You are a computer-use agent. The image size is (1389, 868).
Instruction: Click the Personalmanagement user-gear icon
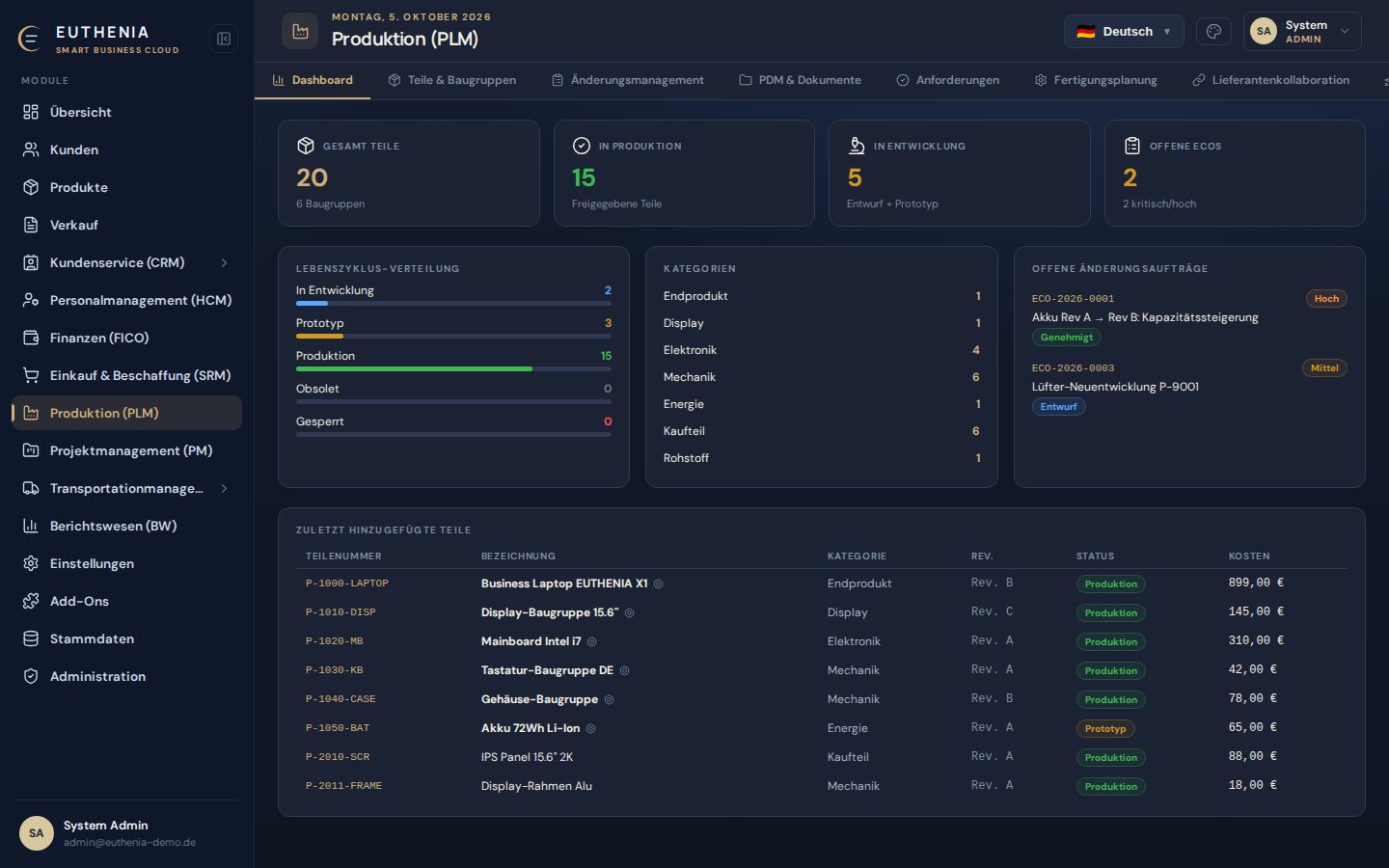point(31,300)
